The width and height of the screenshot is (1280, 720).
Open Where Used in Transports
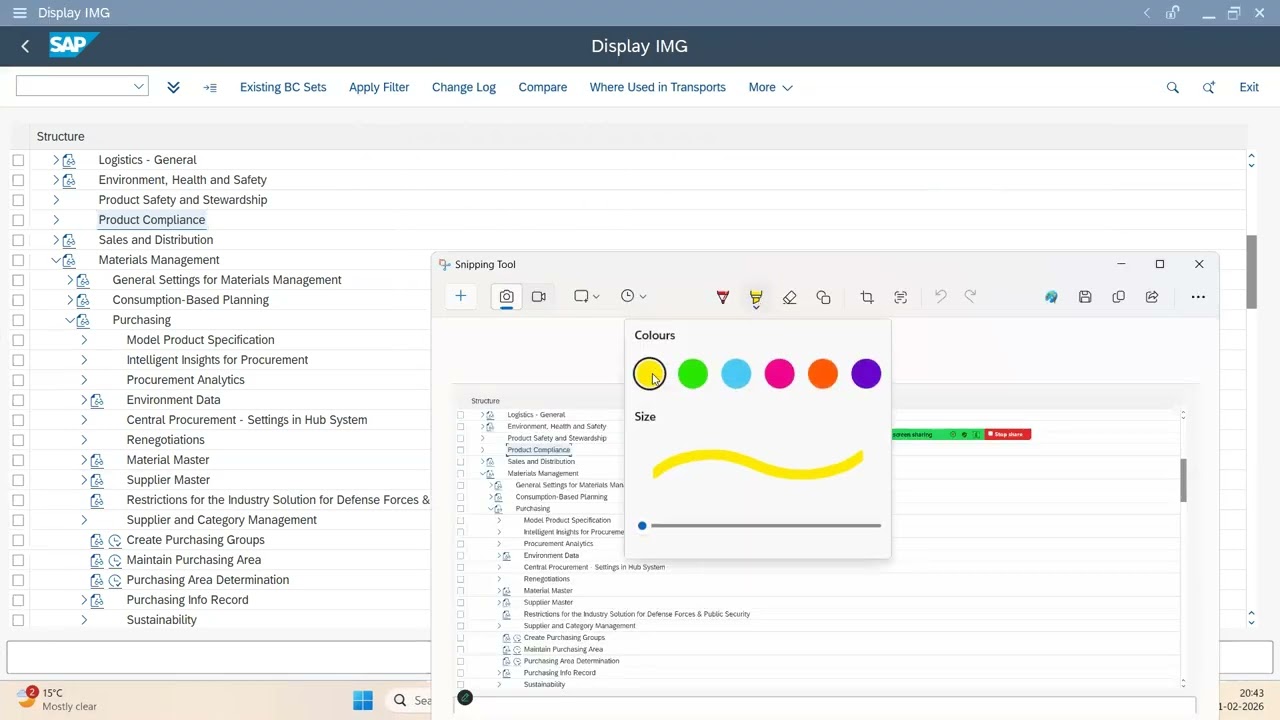tap(658, 87)
